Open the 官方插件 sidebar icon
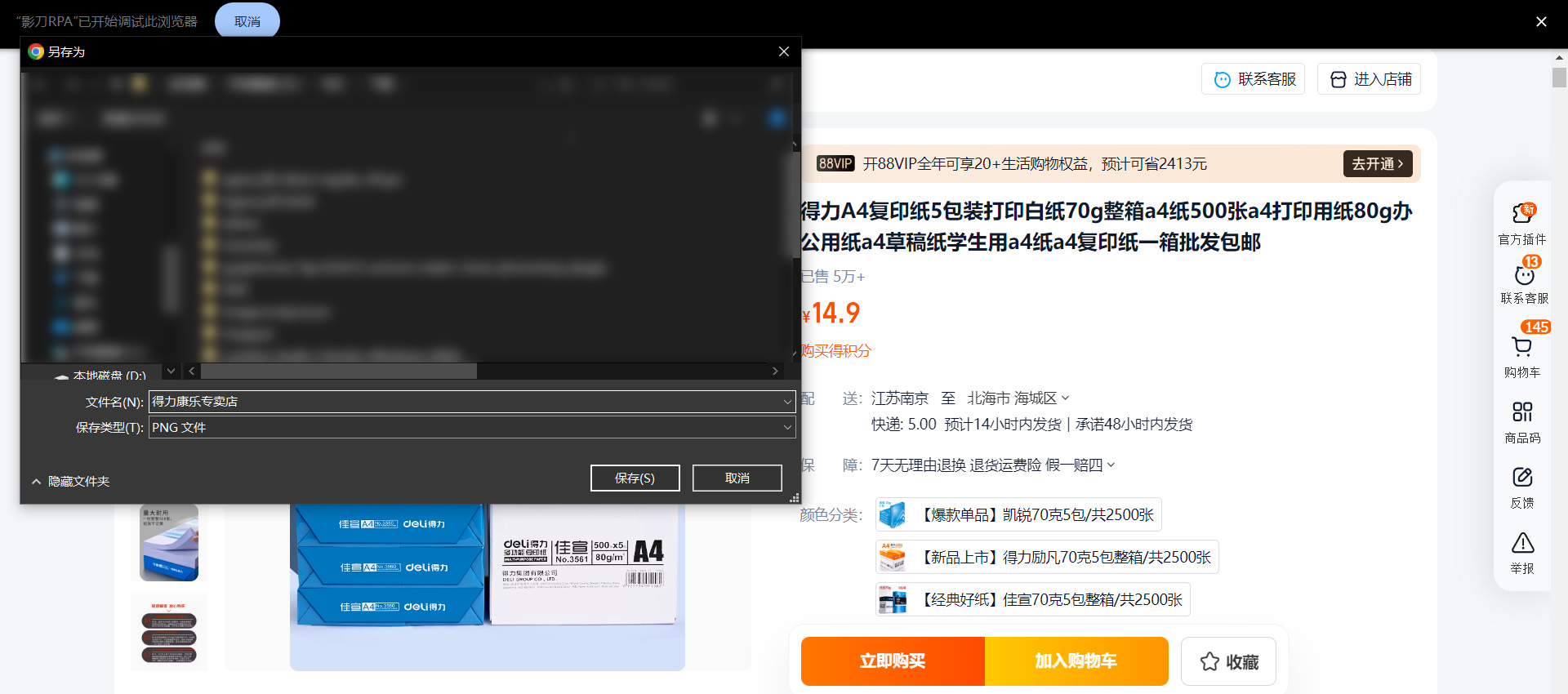The image size is (1568, 694). point(1522,224)
